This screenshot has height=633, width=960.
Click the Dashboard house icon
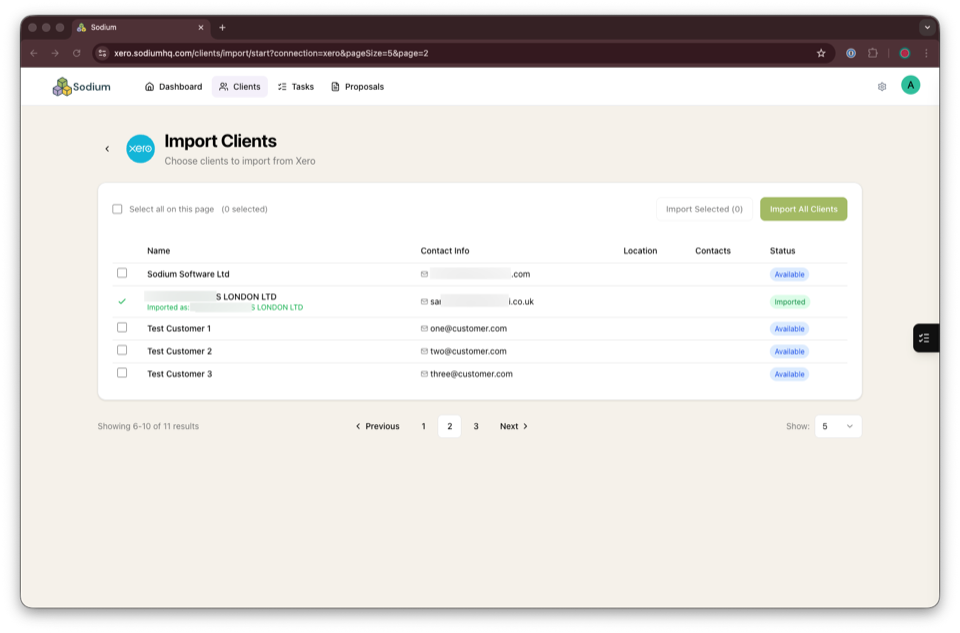click(150, 86)
